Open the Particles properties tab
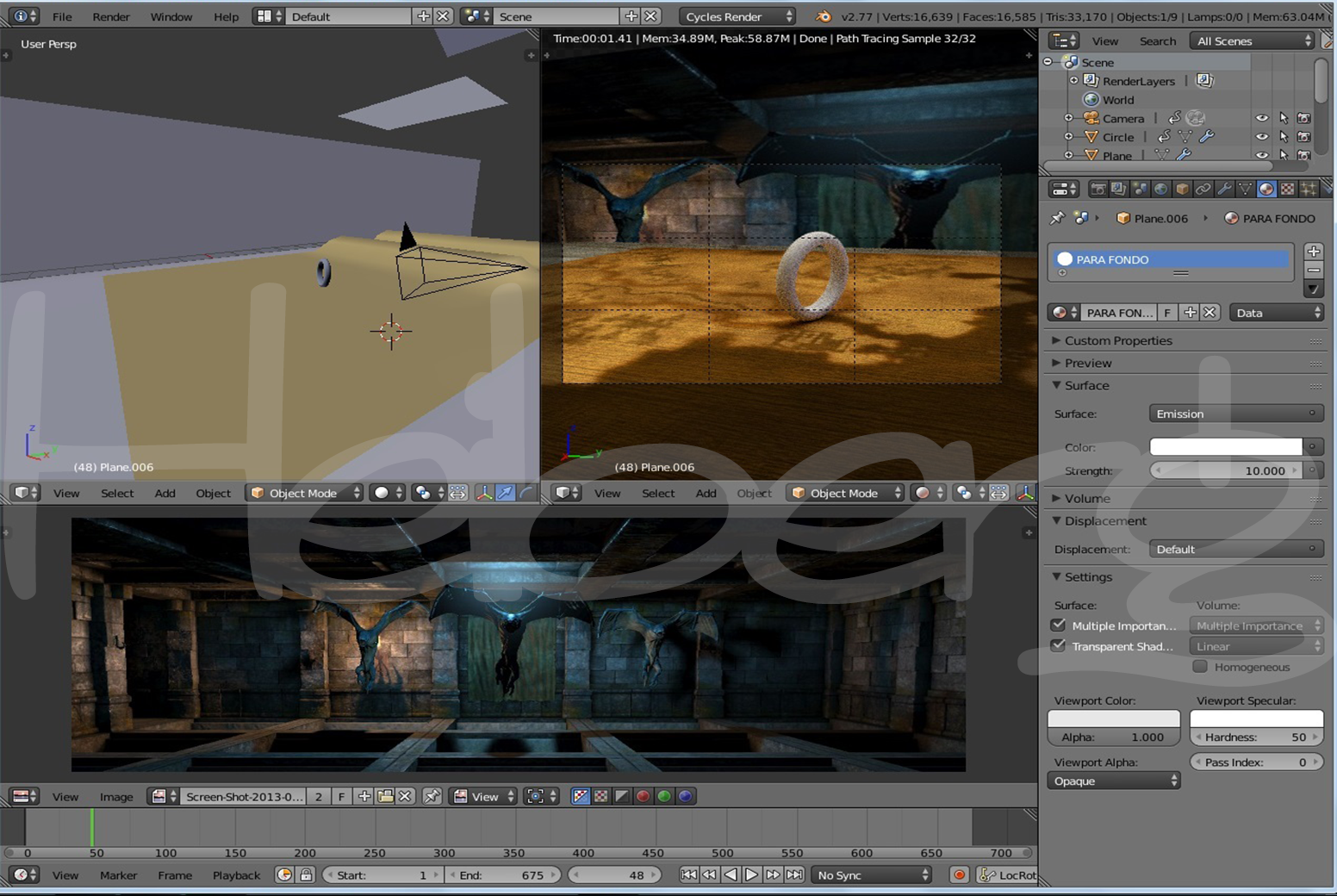 pyautogui.click(x=1309, y=190)
